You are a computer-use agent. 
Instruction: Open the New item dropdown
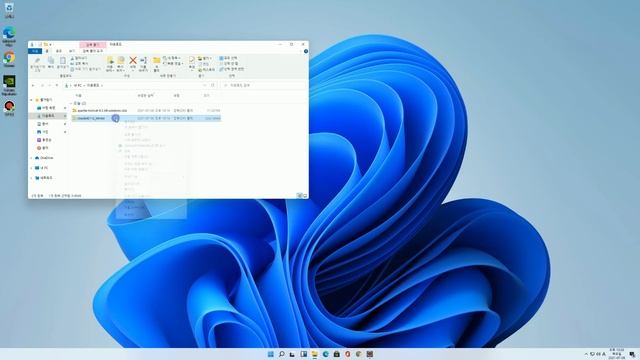click(172, 58)
